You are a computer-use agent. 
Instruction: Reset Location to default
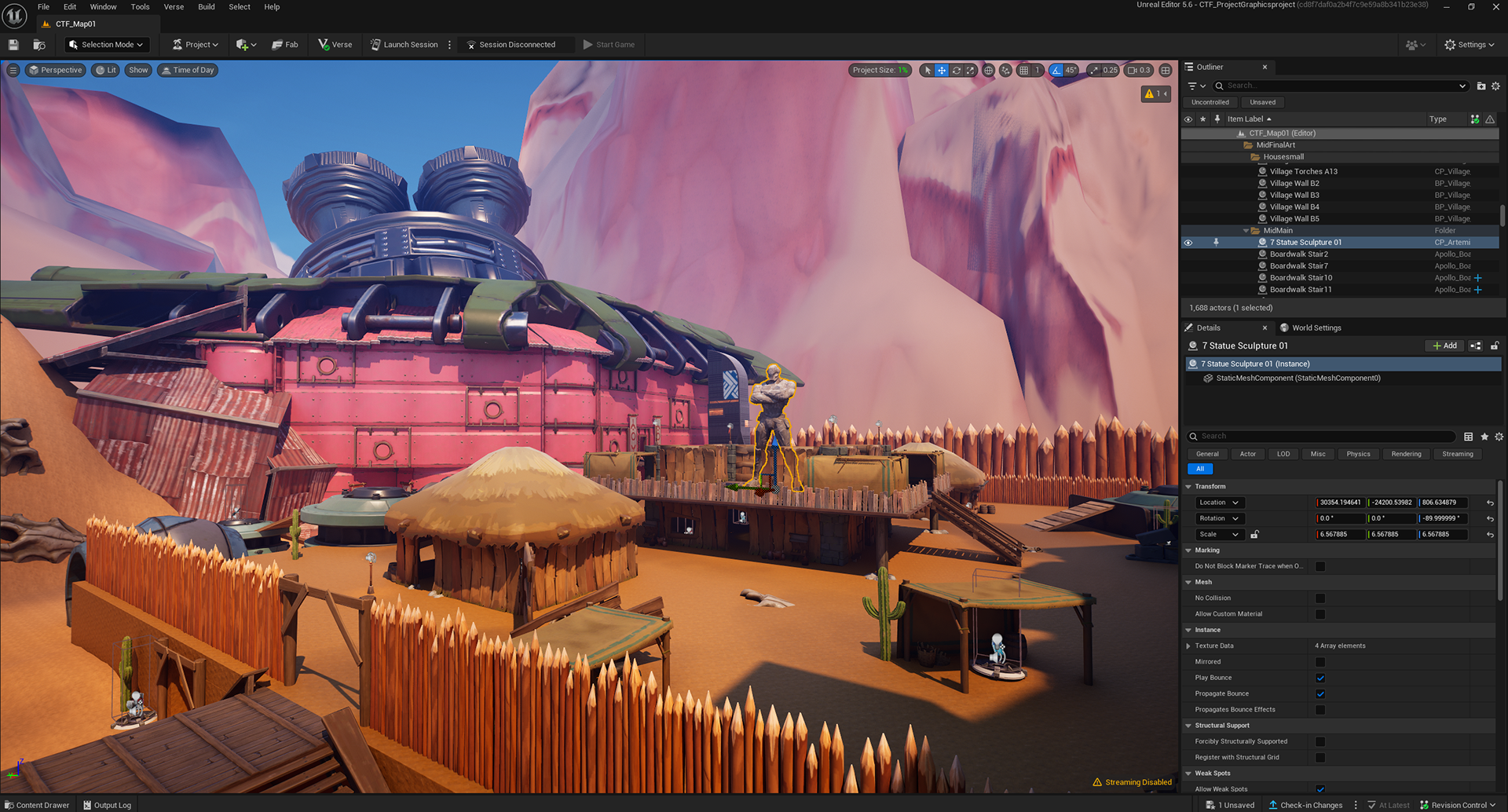[x=1490, y=503]
